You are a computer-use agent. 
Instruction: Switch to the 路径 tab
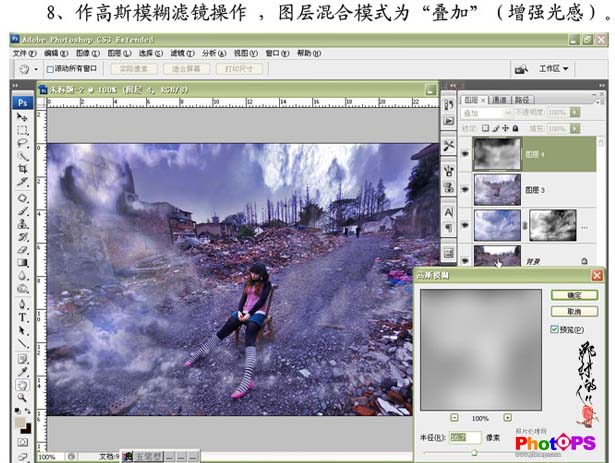coord(522,100)
